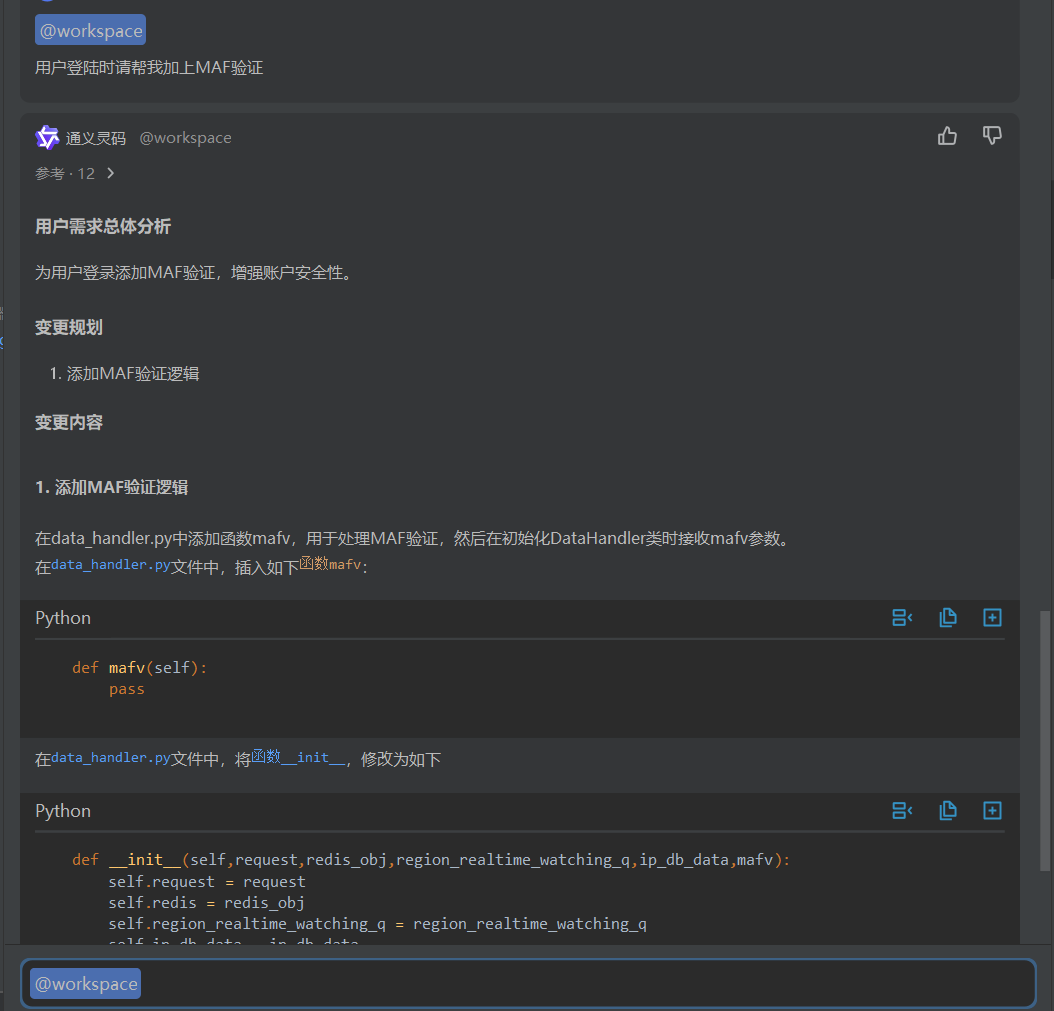Give thumbs up to the response
The image size is (1054, 1011).
[947, 135]
